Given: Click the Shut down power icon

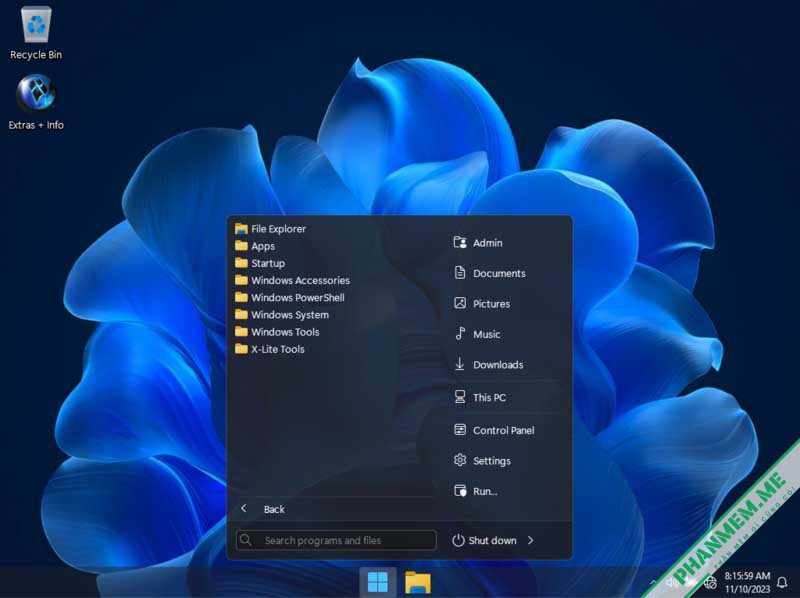Looking at the screenshot, I should click(458, 540).
